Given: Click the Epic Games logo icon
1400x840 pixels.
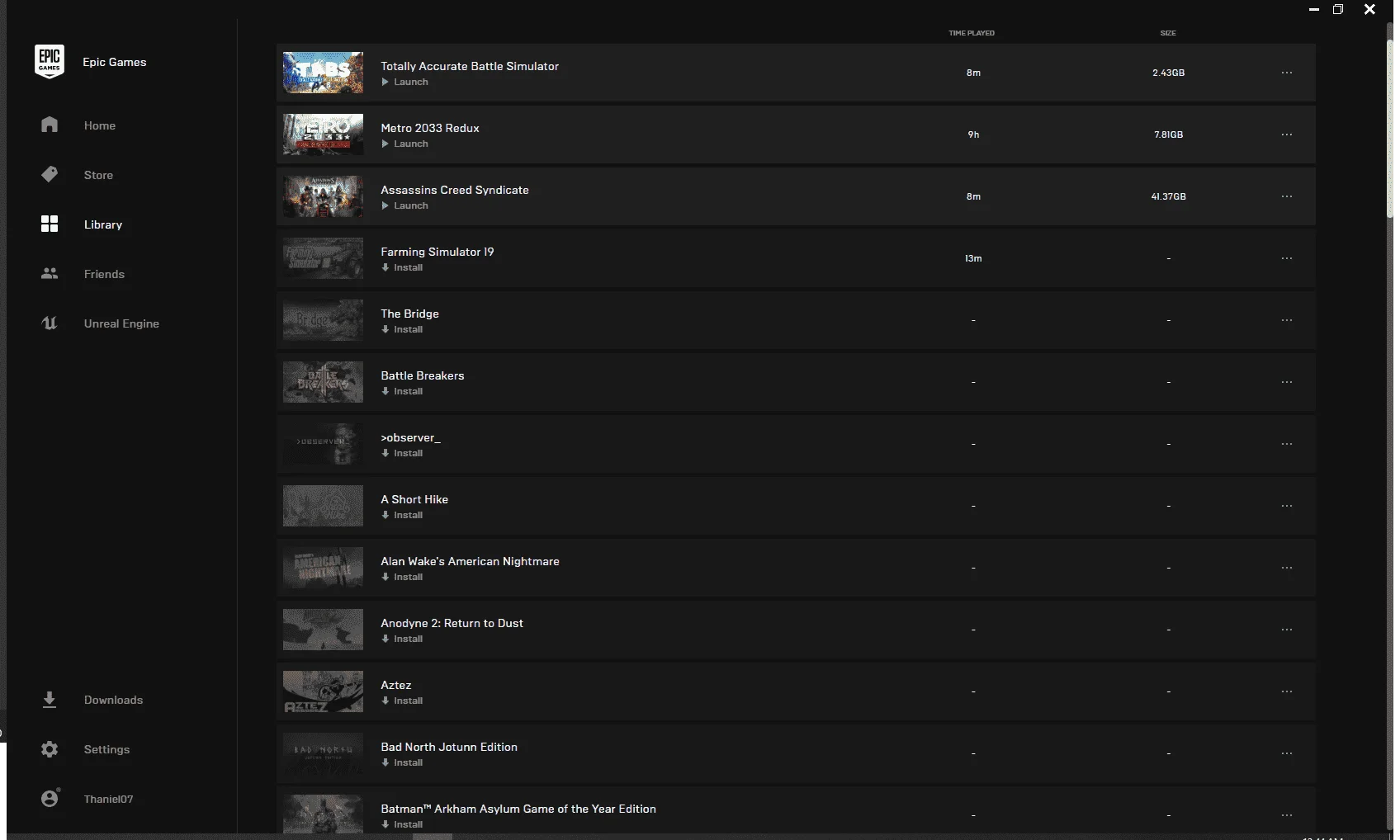Looking at the screenshot, I should pyautogui.click(x=50, y=62).
